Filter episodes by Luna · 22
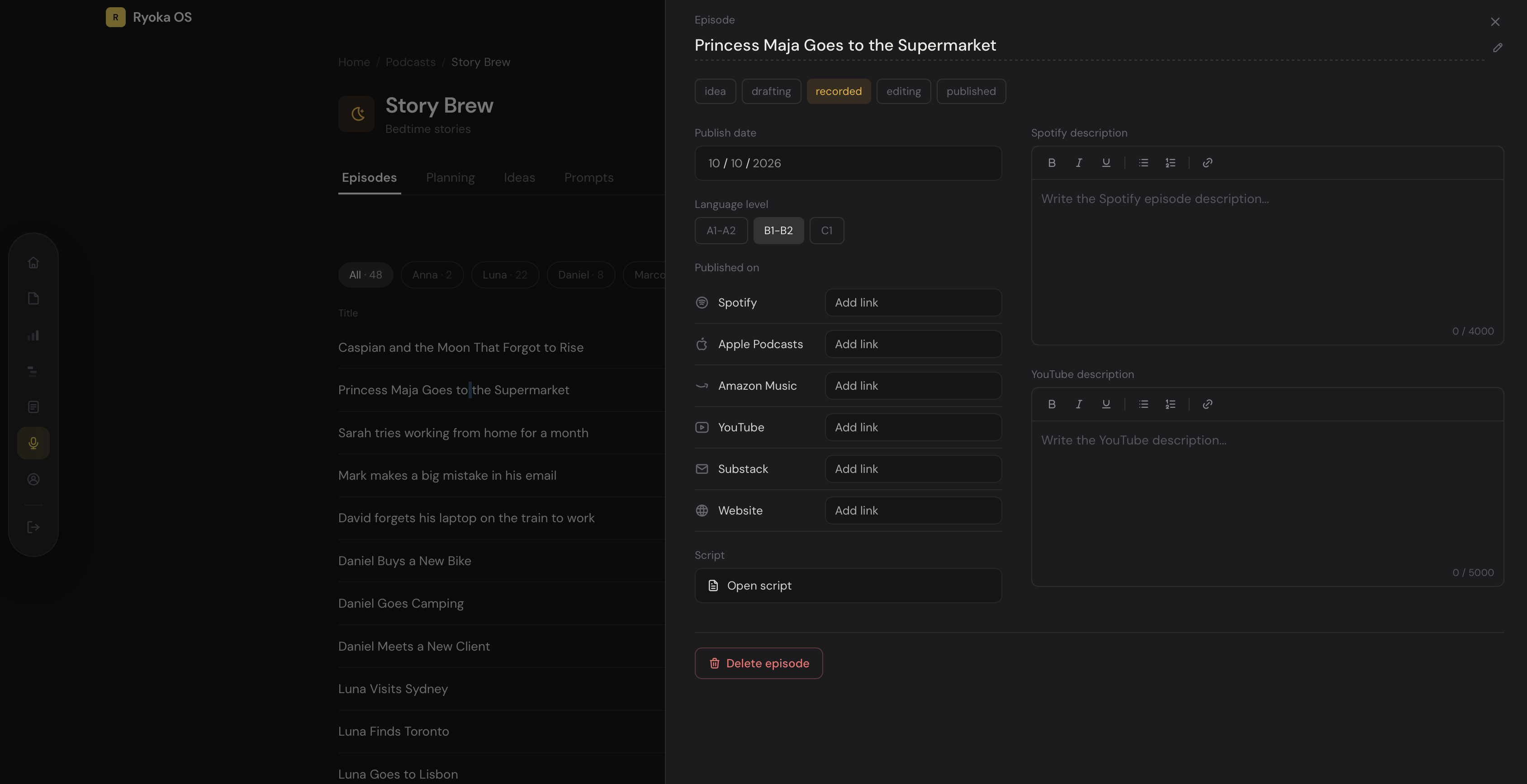 coord(504,275)
